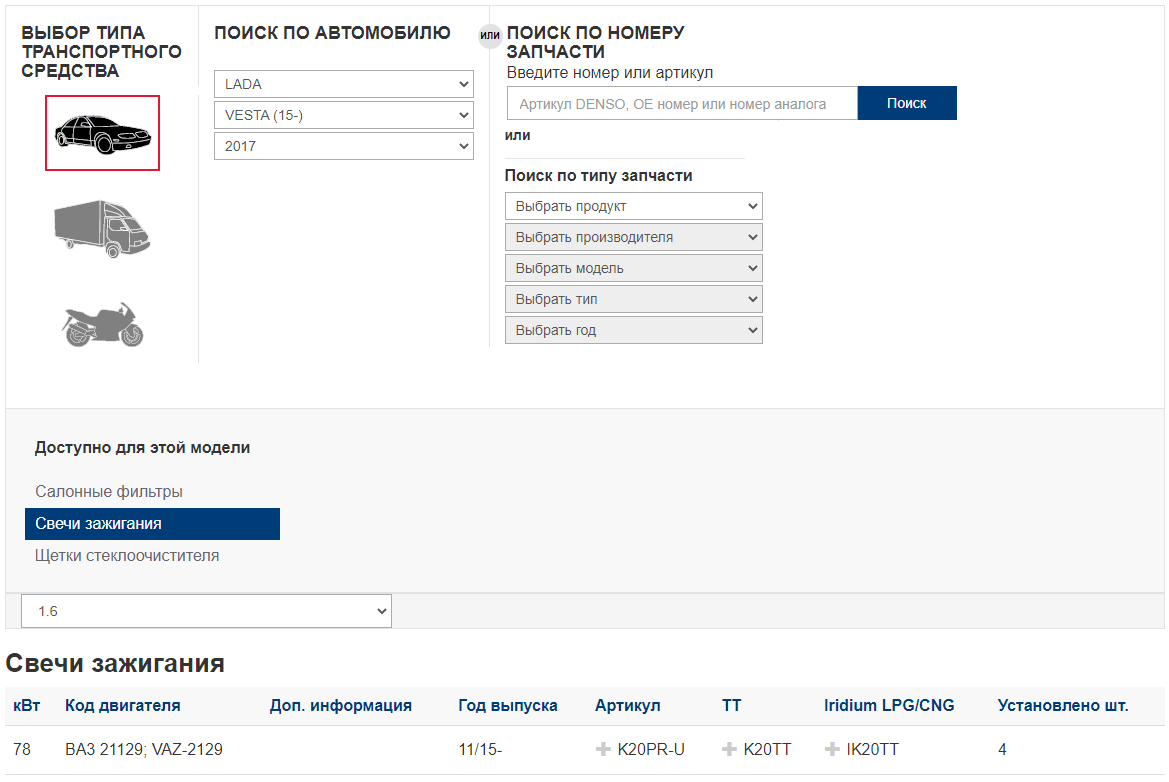
Task: Open the 'Выбрать модель' dropdown
Action: tap(634, 268)
